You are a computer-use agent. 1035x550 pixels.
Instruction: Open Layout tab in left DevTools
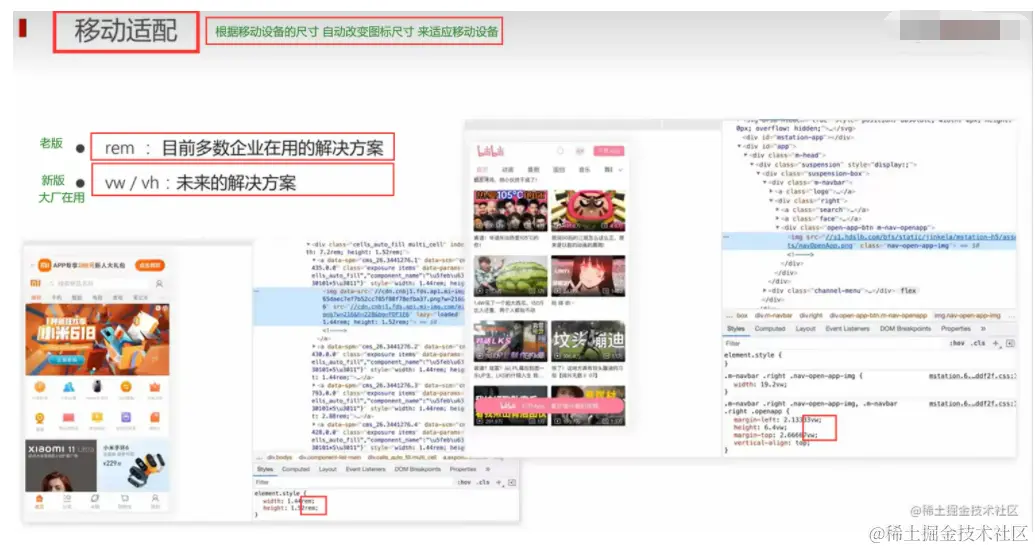328,469
